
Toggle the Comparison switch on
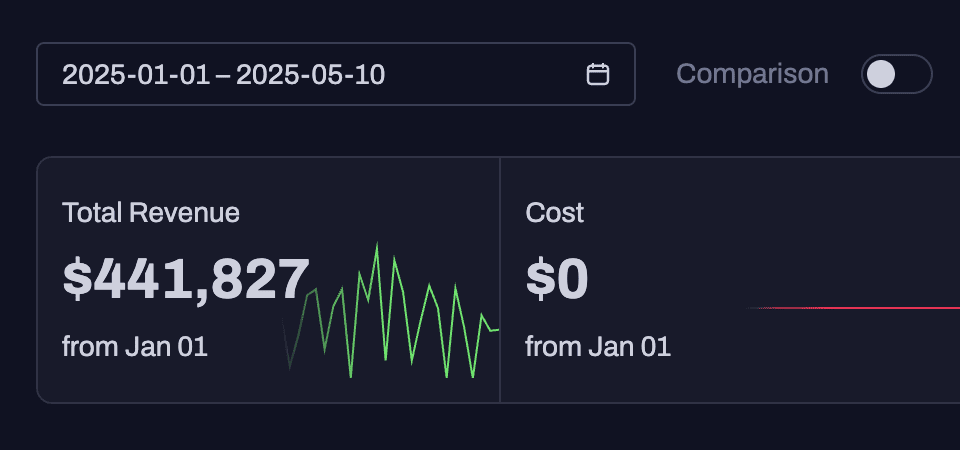tap(896, 74)
